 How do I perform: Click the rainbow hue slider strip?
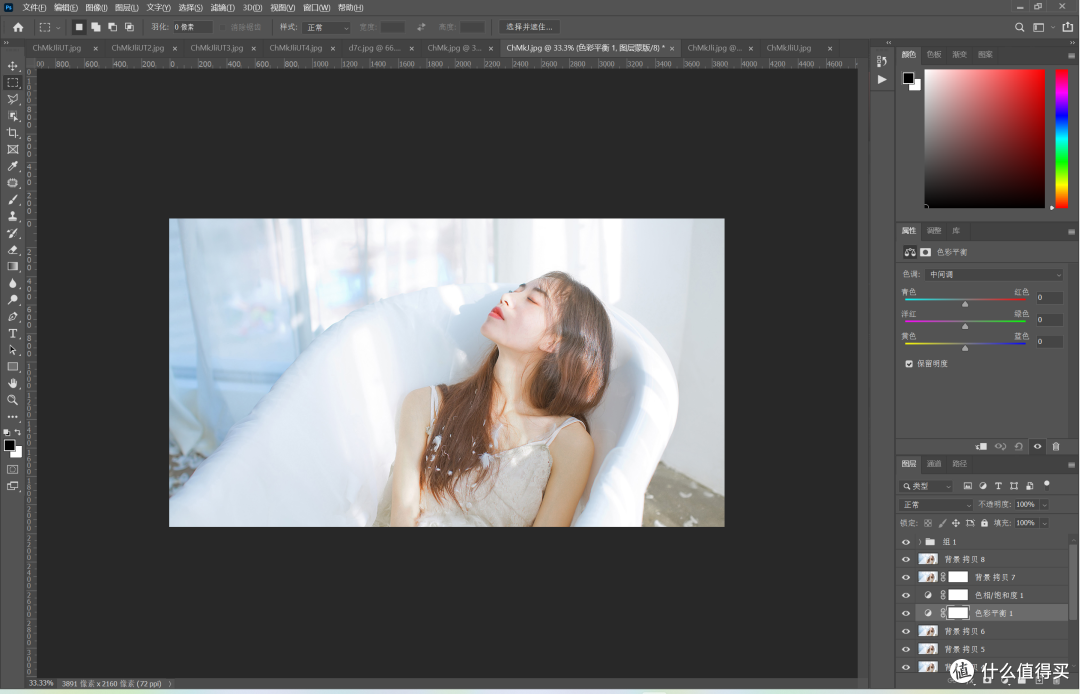pos(1061,138)
